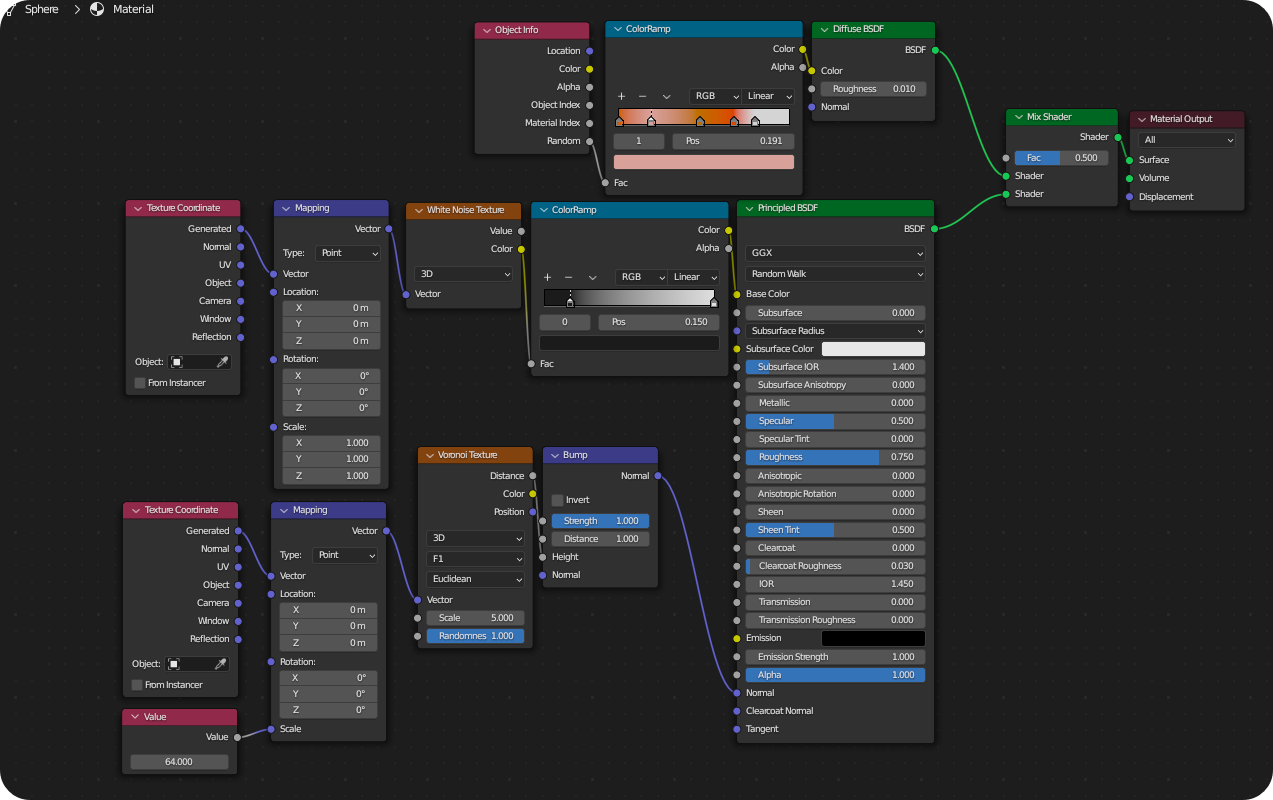The image size is (1273, 800).
Task: Click the Specular 0.500 slider
Action: click(x=835, y=421)
